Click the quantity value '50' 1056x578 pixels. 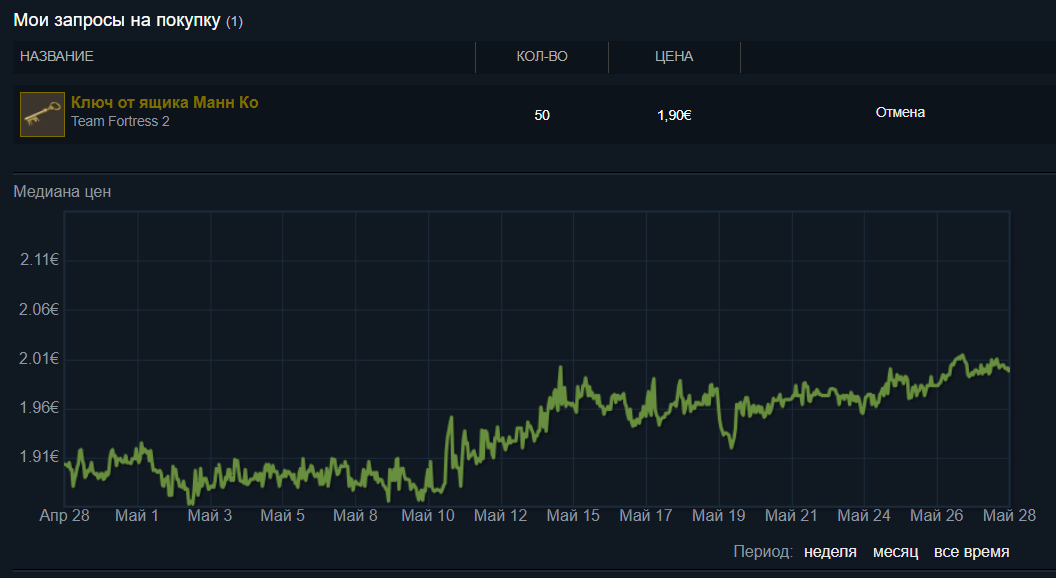pos(541,115)
